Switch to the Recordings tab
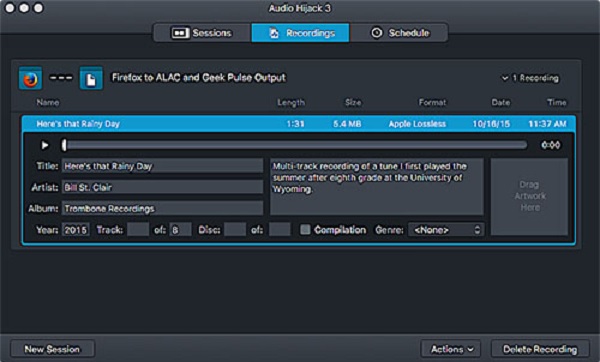This screenshot has width=600, height=362. (x=300, y=33)
